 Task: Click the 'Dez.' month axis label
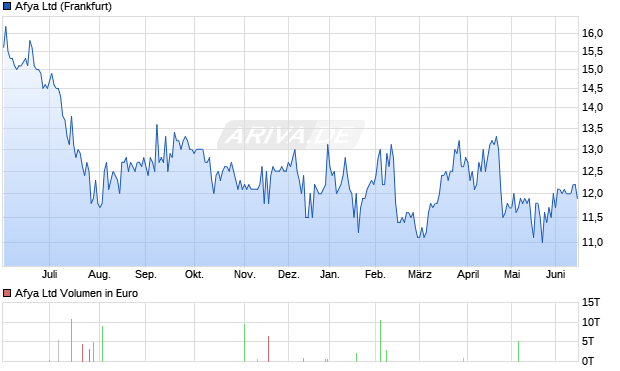[x=289, y=274]
